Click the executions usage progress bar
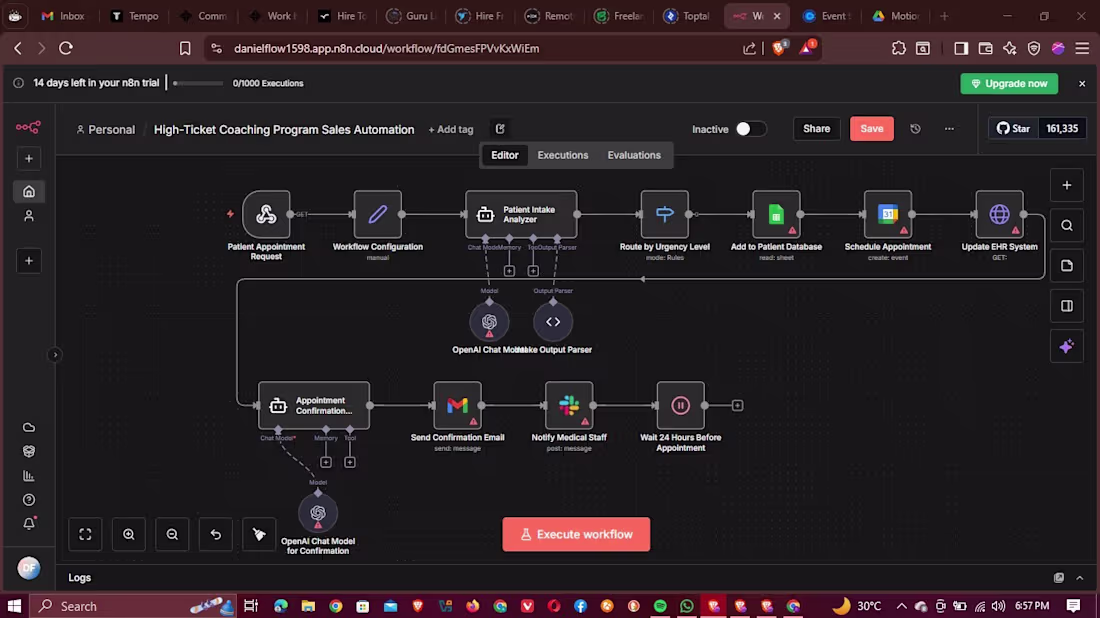This screenshot has height=618, width=1100. coord(198,83)
